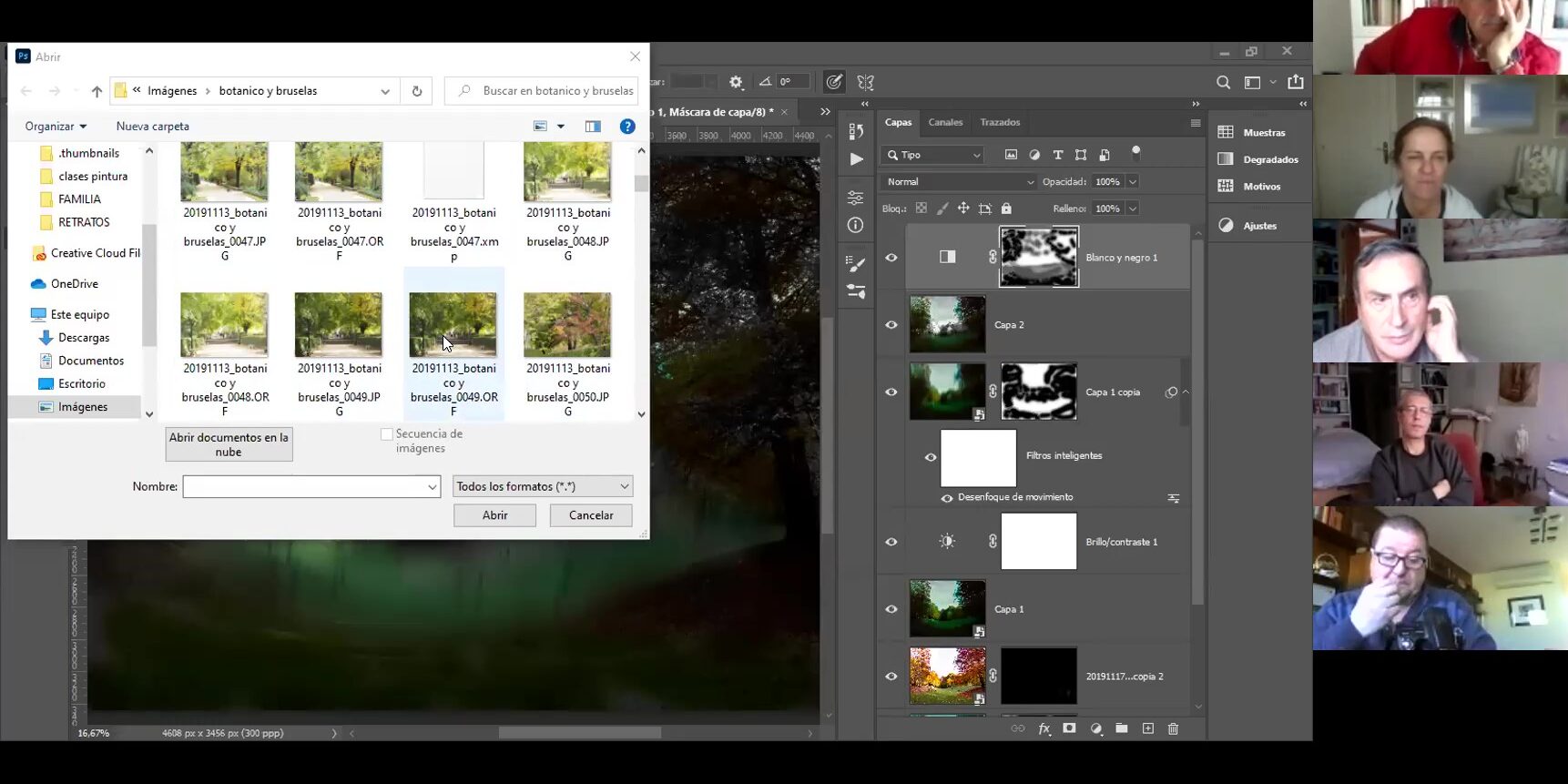
Task: Open the Tipo layer filter dropdown
Action: (x=932, y=155)
